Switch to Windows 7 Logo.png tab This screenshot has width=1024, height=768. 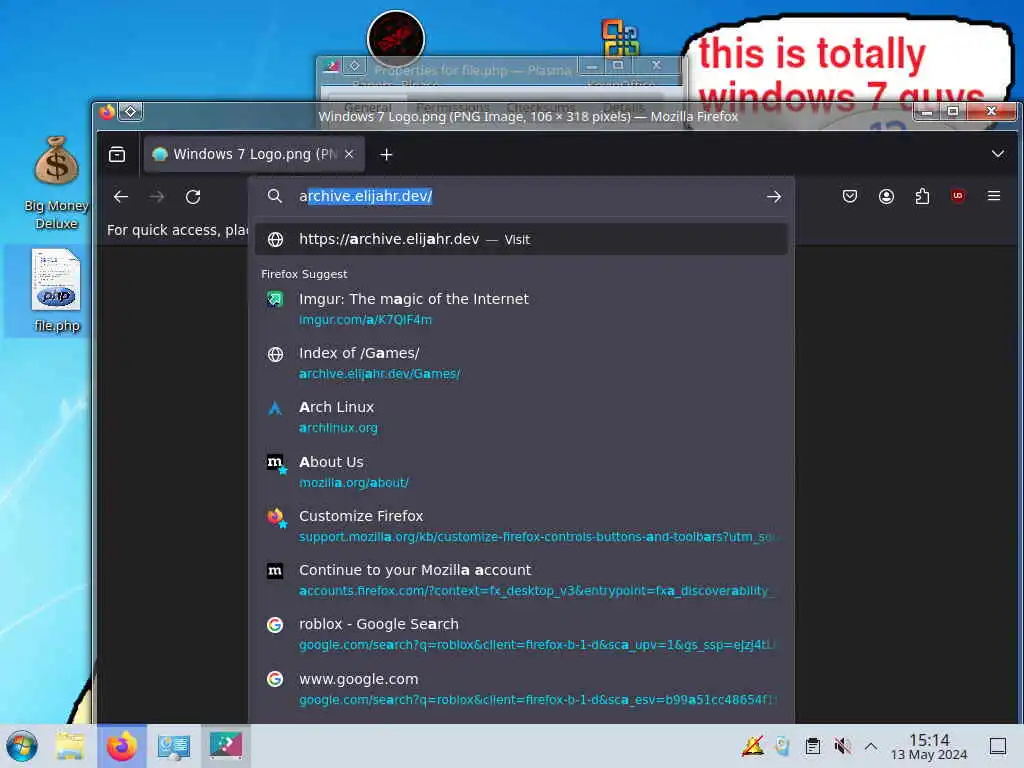[253, 154]
